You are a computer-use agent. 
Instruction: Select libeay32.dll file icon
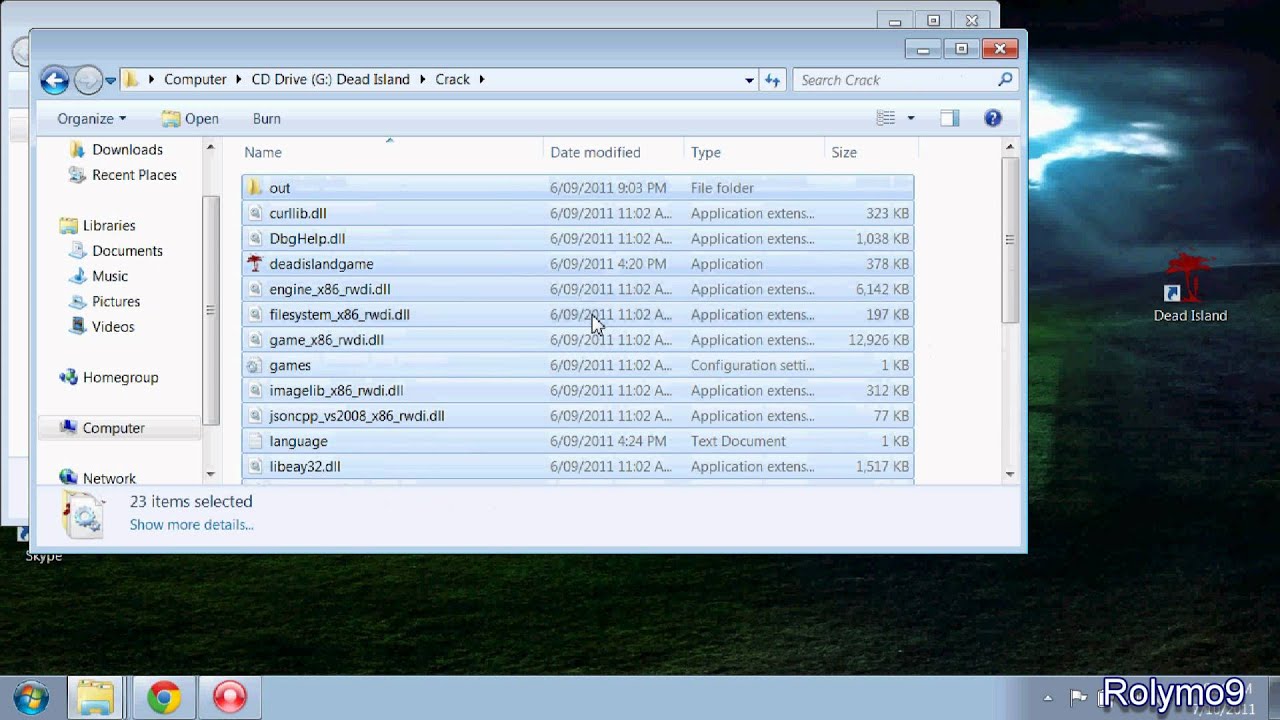[254, 466]
